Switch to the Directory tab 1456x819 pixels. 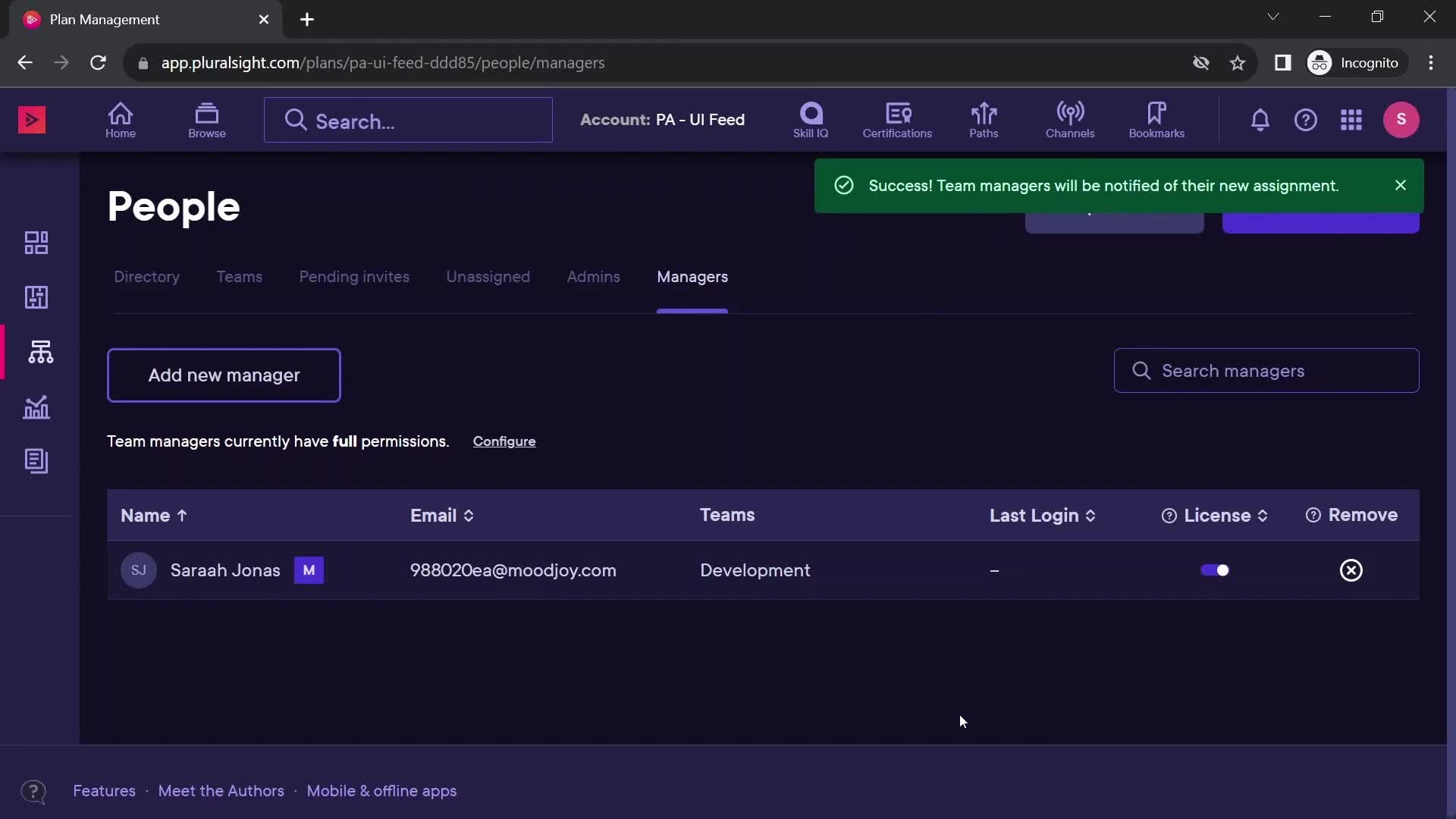[x=147, y=277]
